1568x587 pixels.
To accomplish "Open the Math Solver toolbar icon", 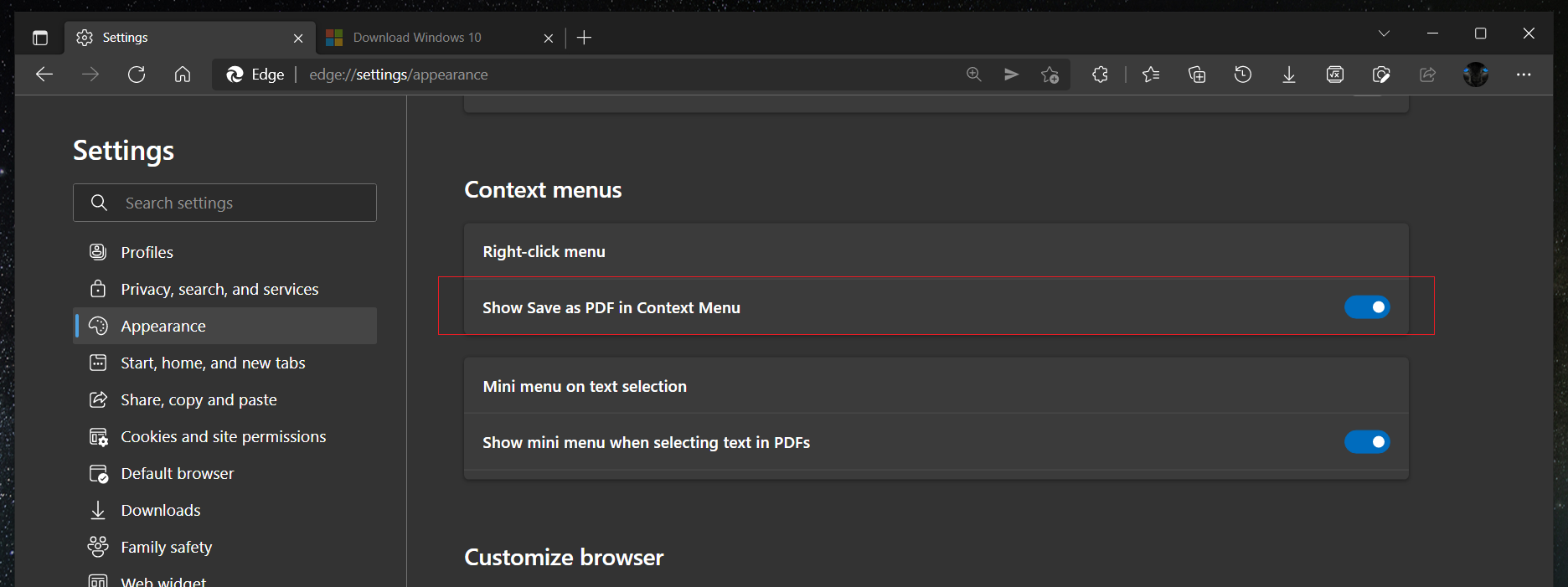I will click(x=1335, y=75).
